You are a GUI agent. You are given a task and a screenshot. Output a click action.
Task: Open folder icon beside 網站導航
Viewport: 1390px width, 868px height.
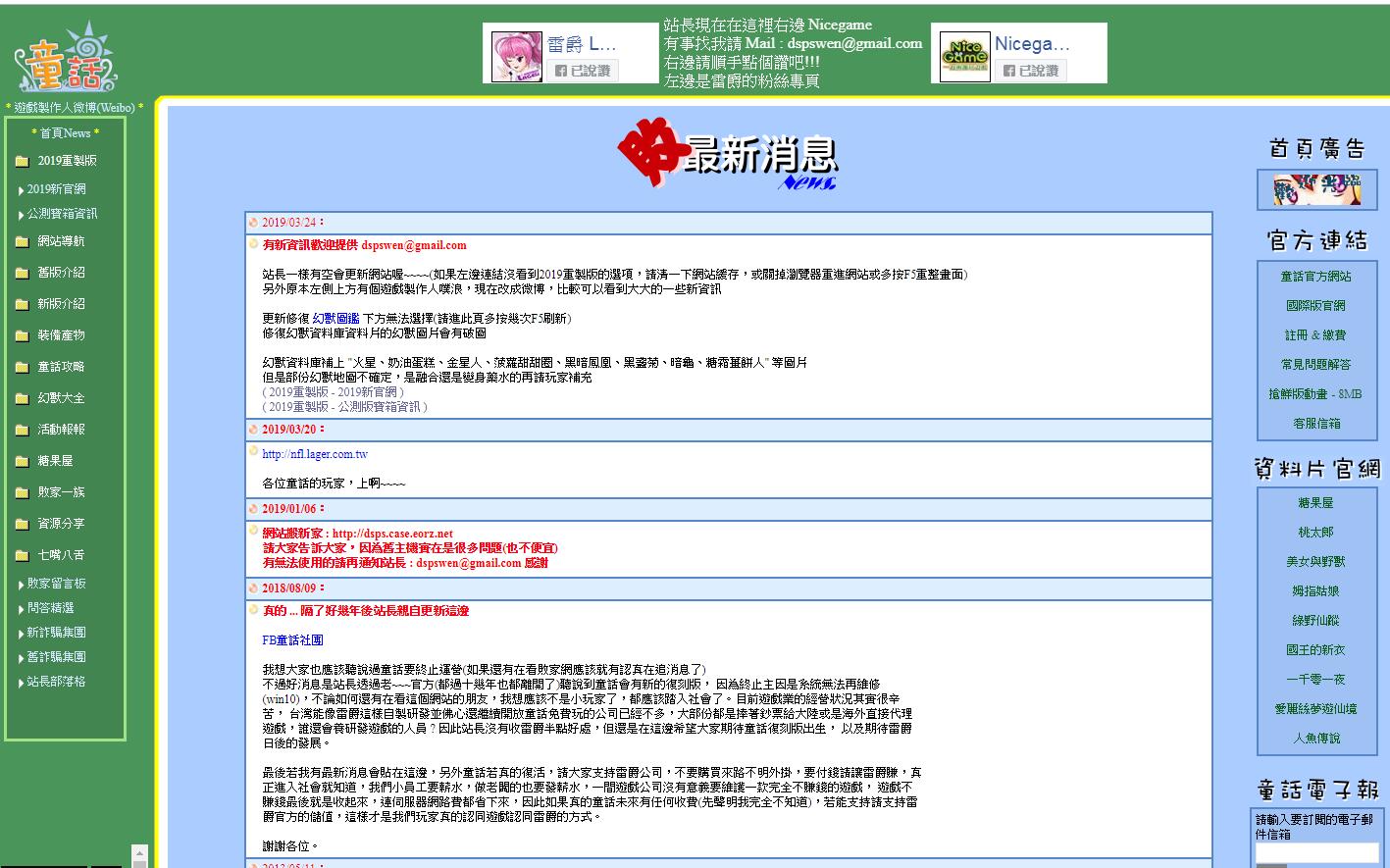tap(22, 242)
